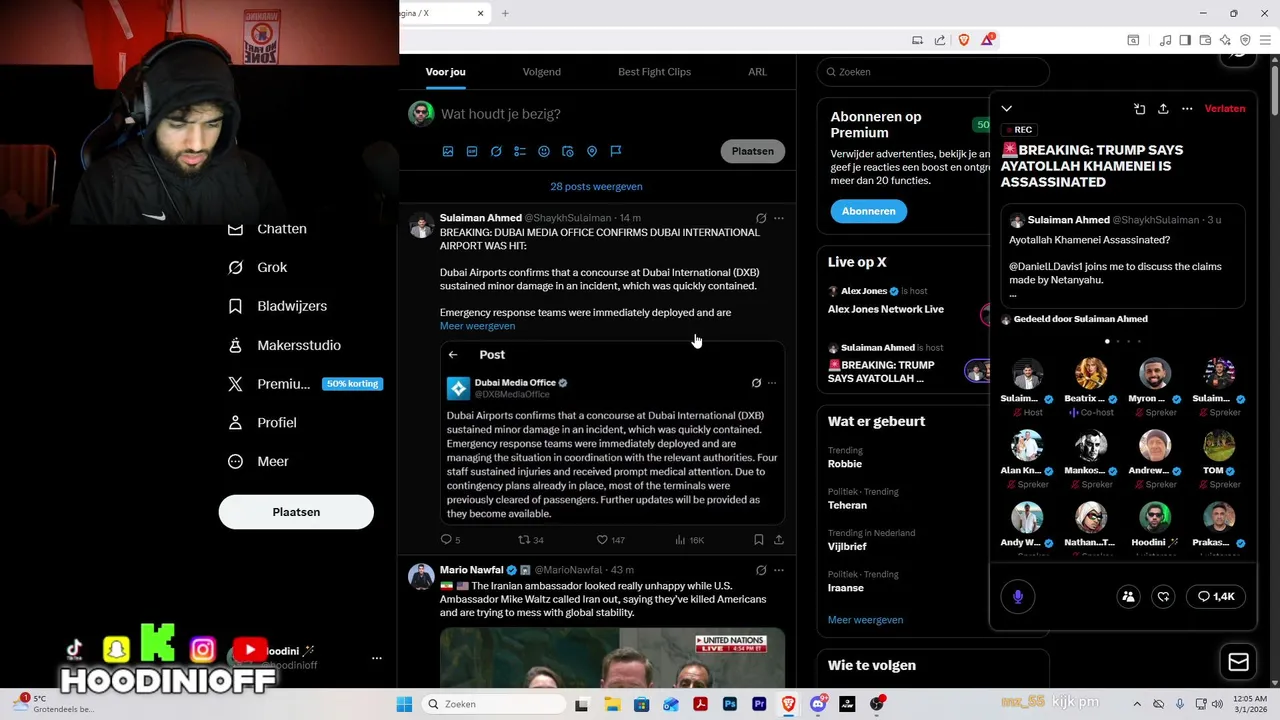Bookmark Sulaiman Ahmed's Dubai airport post
The height and width of the screenshot is (720, 1280).
759,540
